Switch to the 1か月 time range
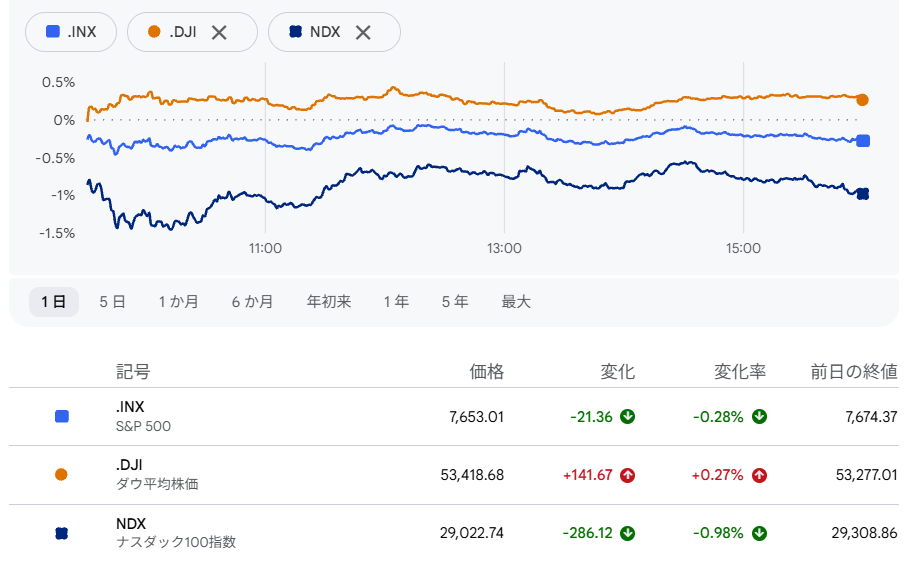This screenshot has height=565, width=916. tap(179, 302)
